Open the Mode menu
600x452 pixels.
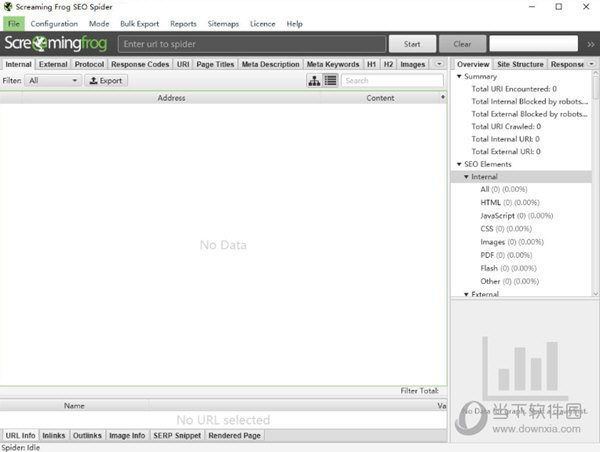(99, 24)
